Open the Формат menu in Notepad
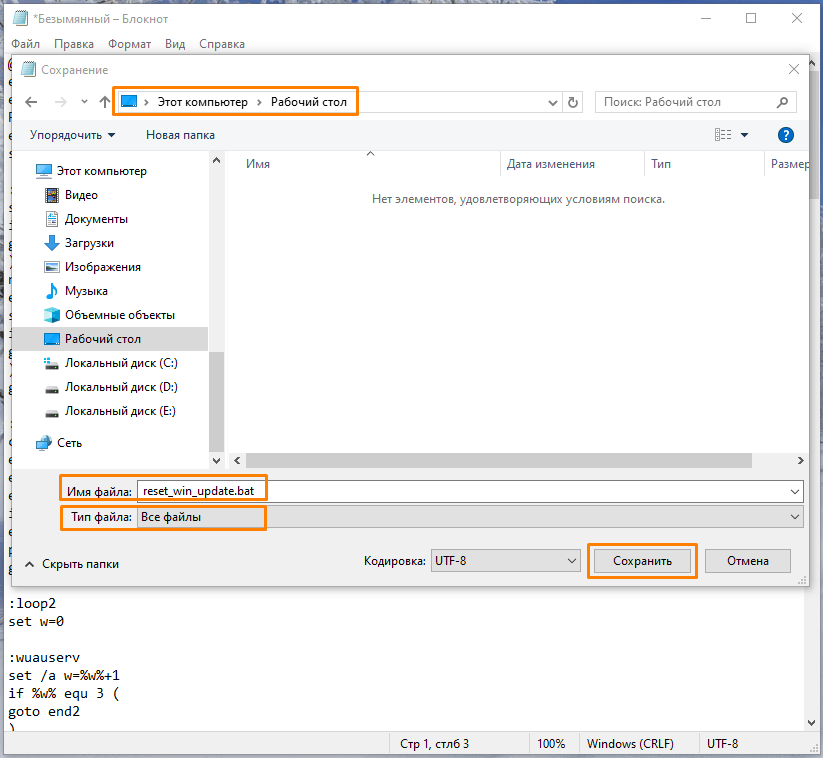The image size is (823, 758). coord(129,44)
